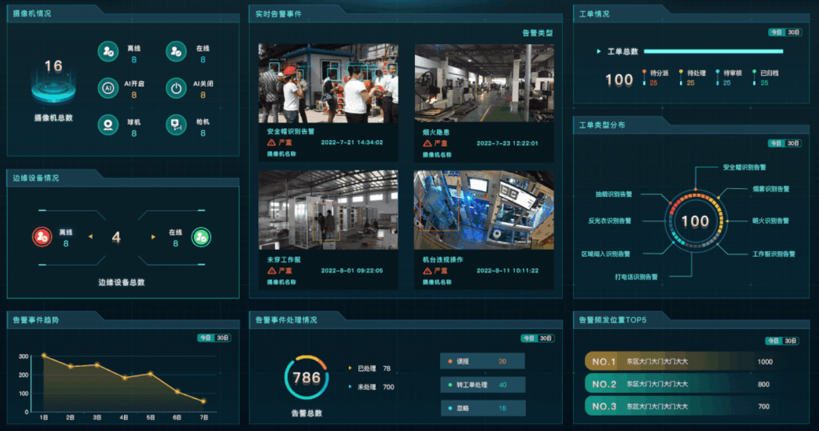Screen dimensions: 819x431
Task: Click the green online edge device icon
Action: [x=201, y=237]
